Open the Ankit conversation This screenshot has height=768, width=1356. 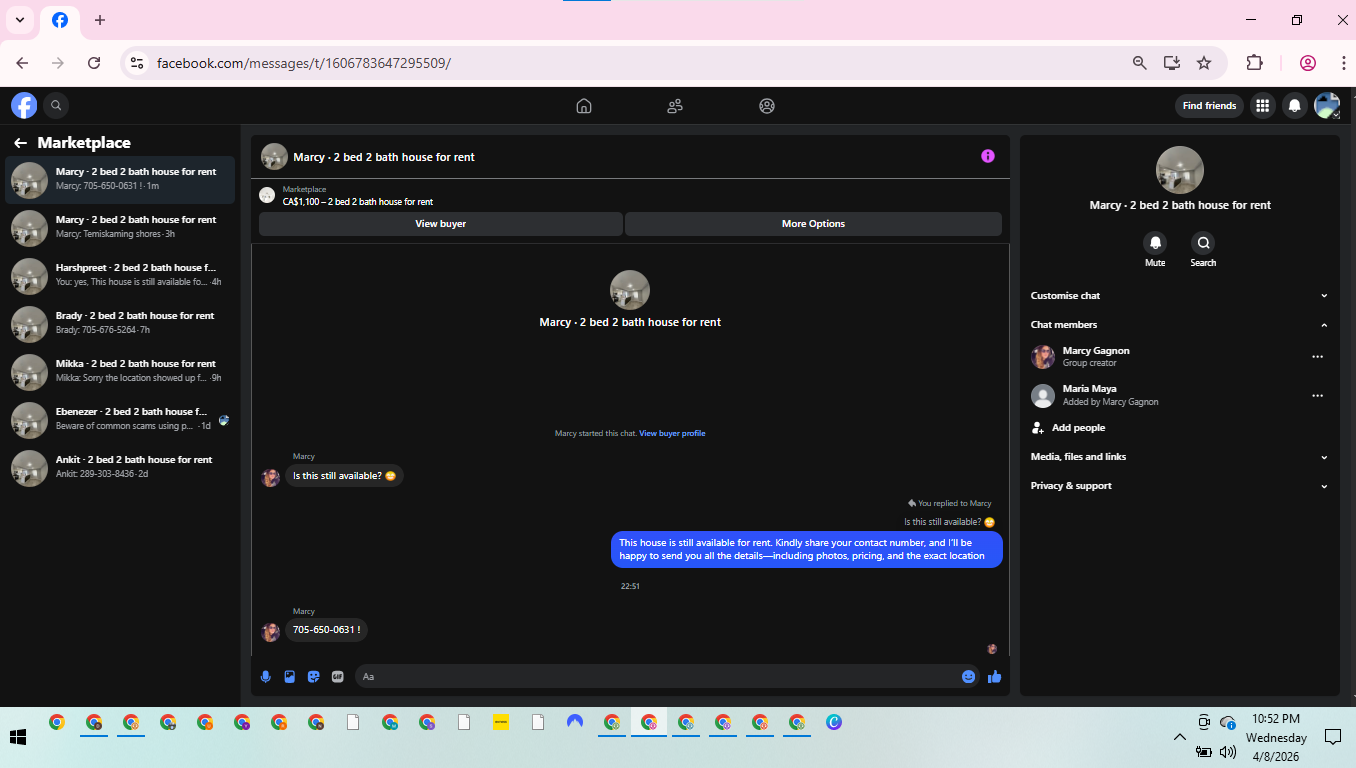point(120,468)
